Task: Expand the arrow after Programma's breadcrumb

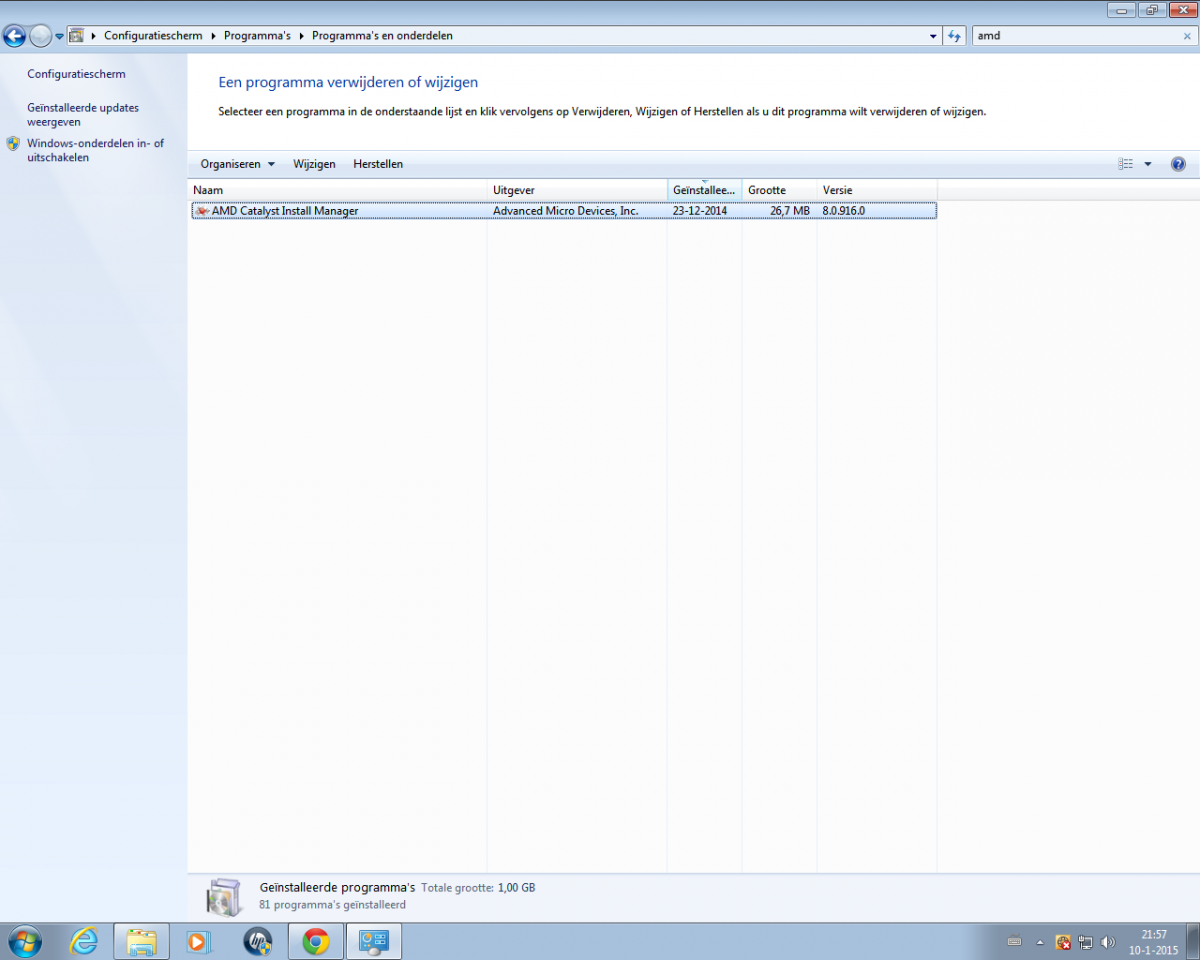Action: (x=301, y=36)
